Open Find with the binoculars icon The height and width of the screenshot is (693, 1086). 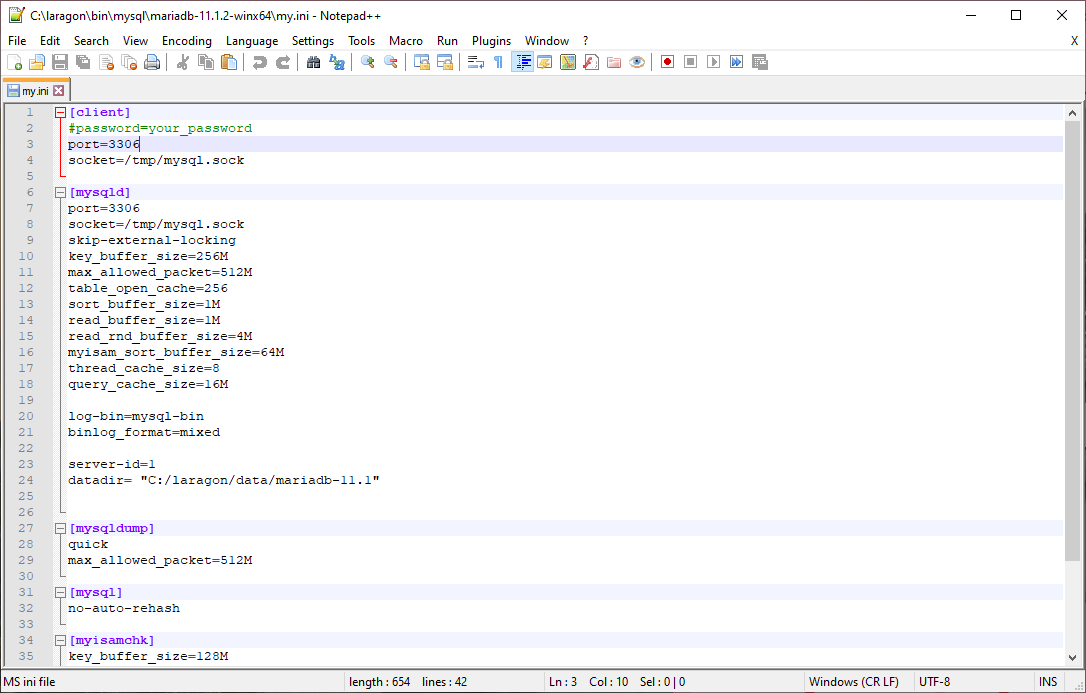click(x=313, y=62)
